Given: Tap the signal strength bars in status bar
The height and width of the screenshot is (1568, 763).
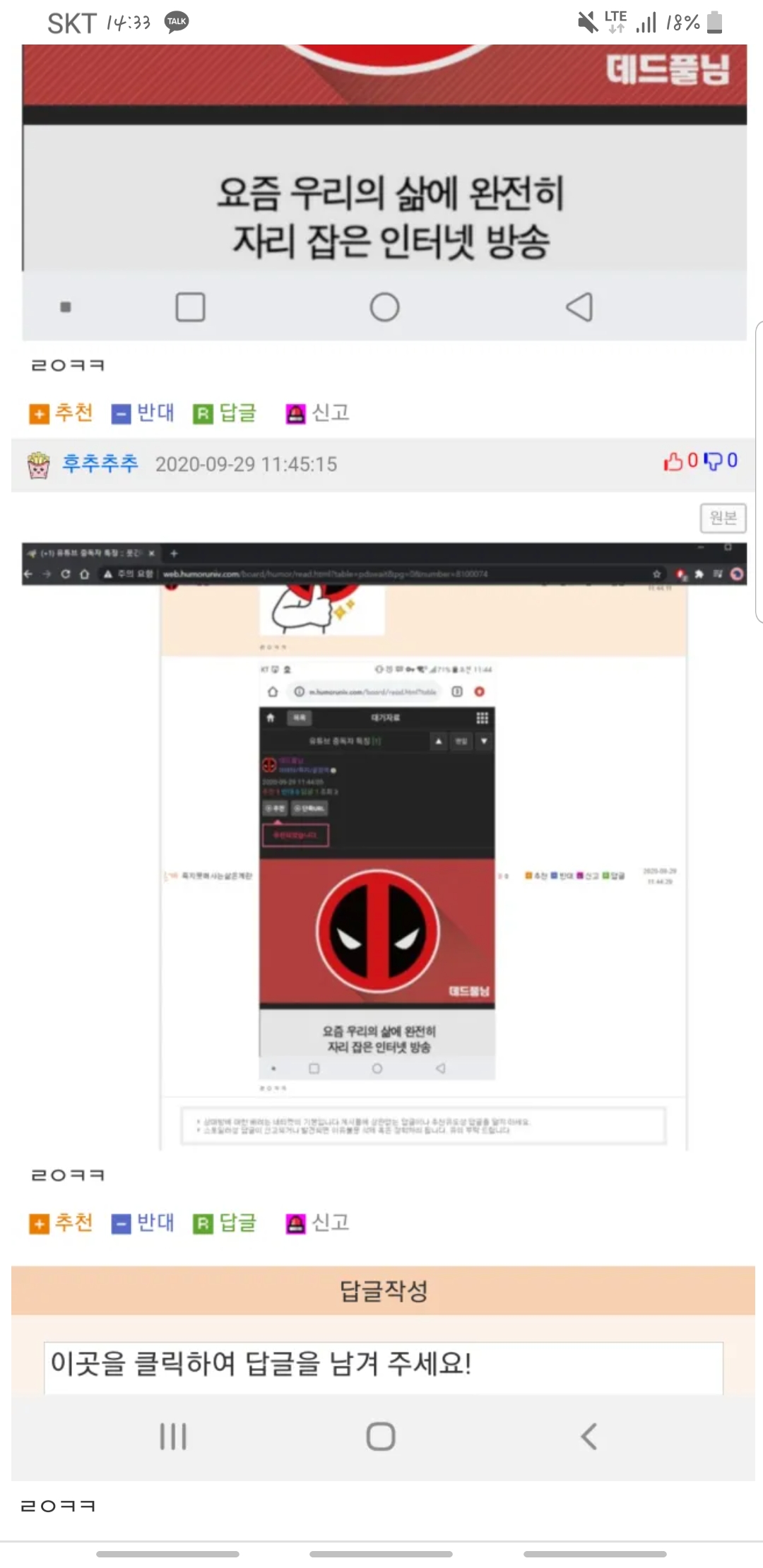Looking at the screenshot, I should pos(646,23).
